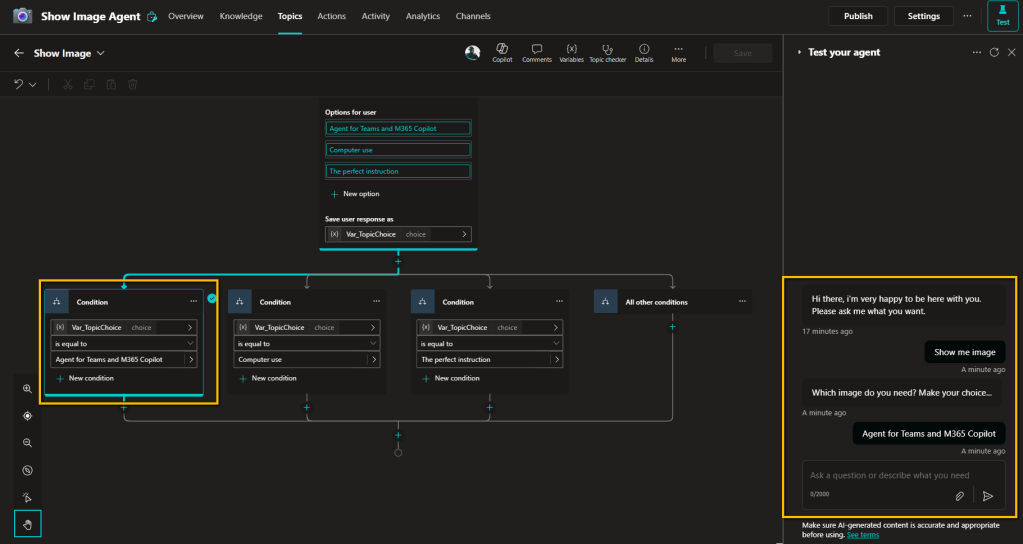Expand the Show Image topic name dropdown
1023x544 pixels.
101,54
